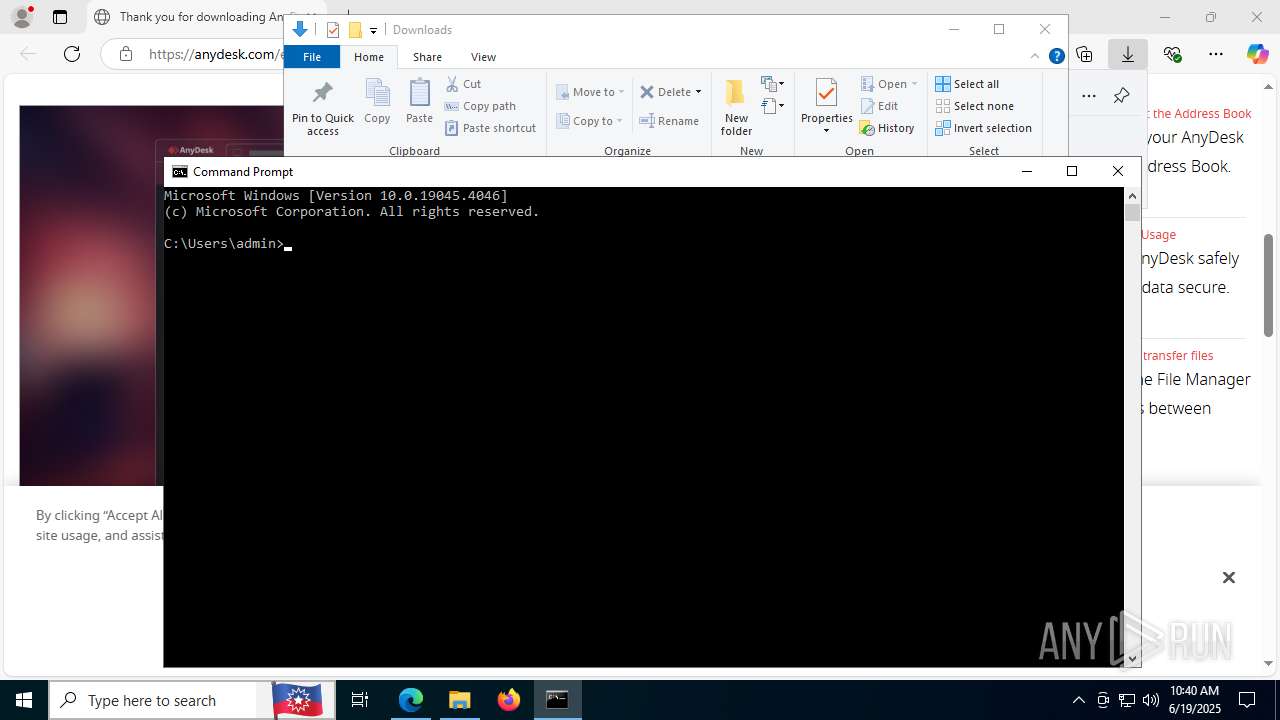Click the Address Book link
Screen dimensions: 1280x720
point(1201,113)
